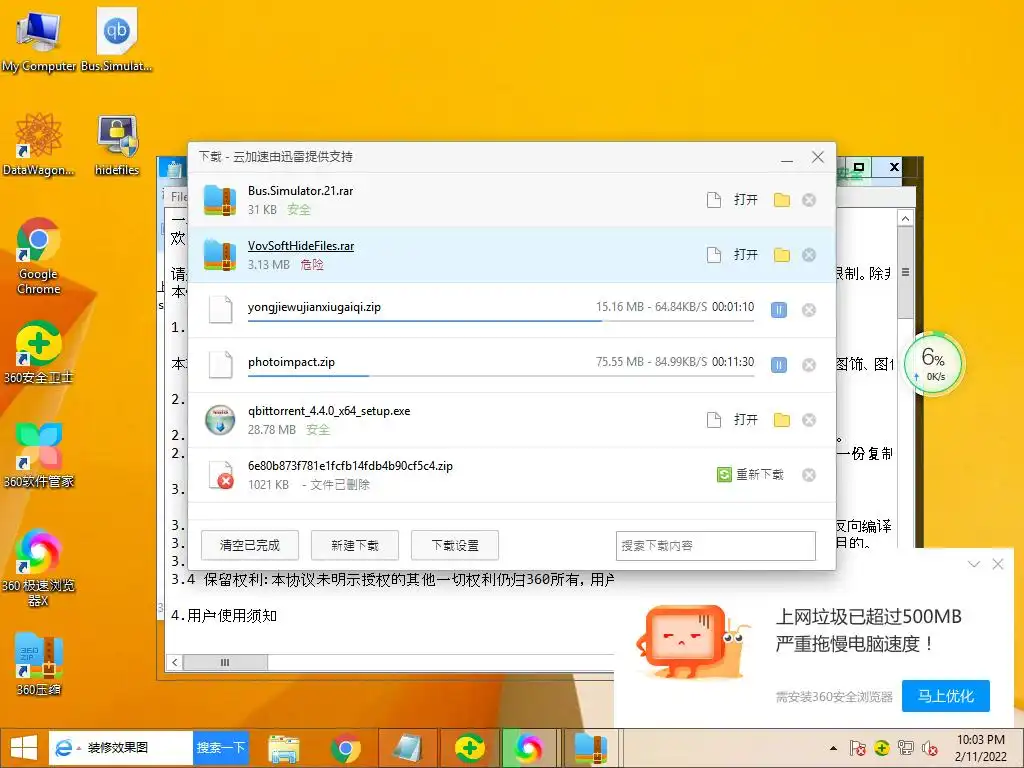The image size is (1024, 768).
Task: Open 360软件管家 desktop shortcut
Action: [x=39, y=455]
